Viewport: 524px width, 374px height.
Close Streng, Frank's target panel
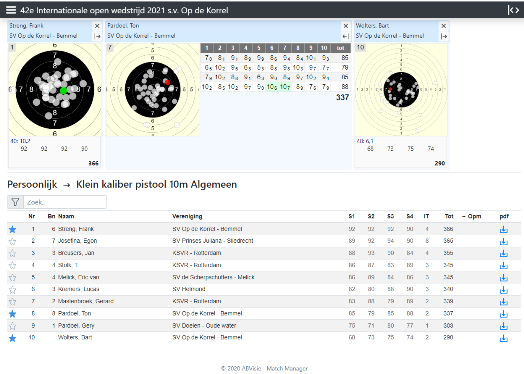click(x=97, y=26)
